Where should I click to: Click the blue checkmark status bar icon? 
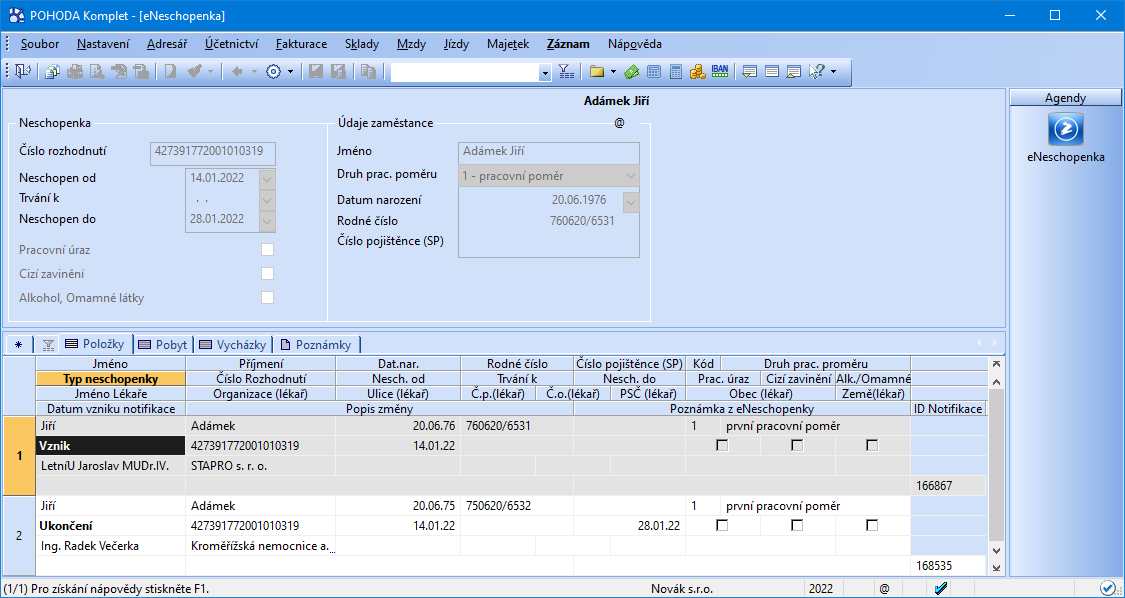[x=941, y=589]
